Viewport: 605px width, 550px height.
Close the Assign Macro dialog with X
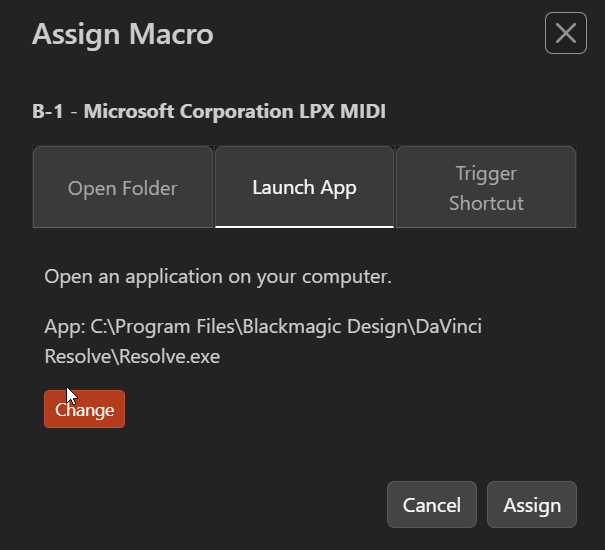[x=565, y=33]
